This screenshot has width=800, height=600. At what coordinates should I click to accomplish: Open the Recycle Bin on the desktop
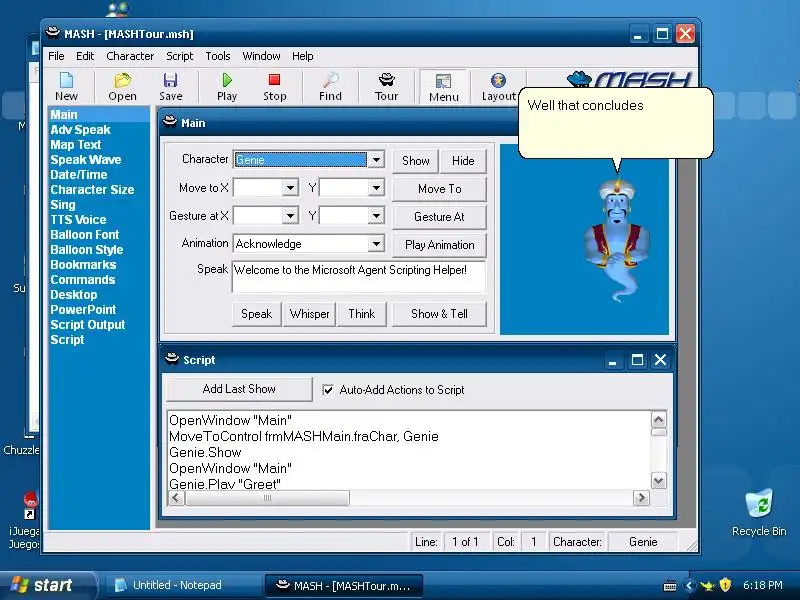(759, 512)
